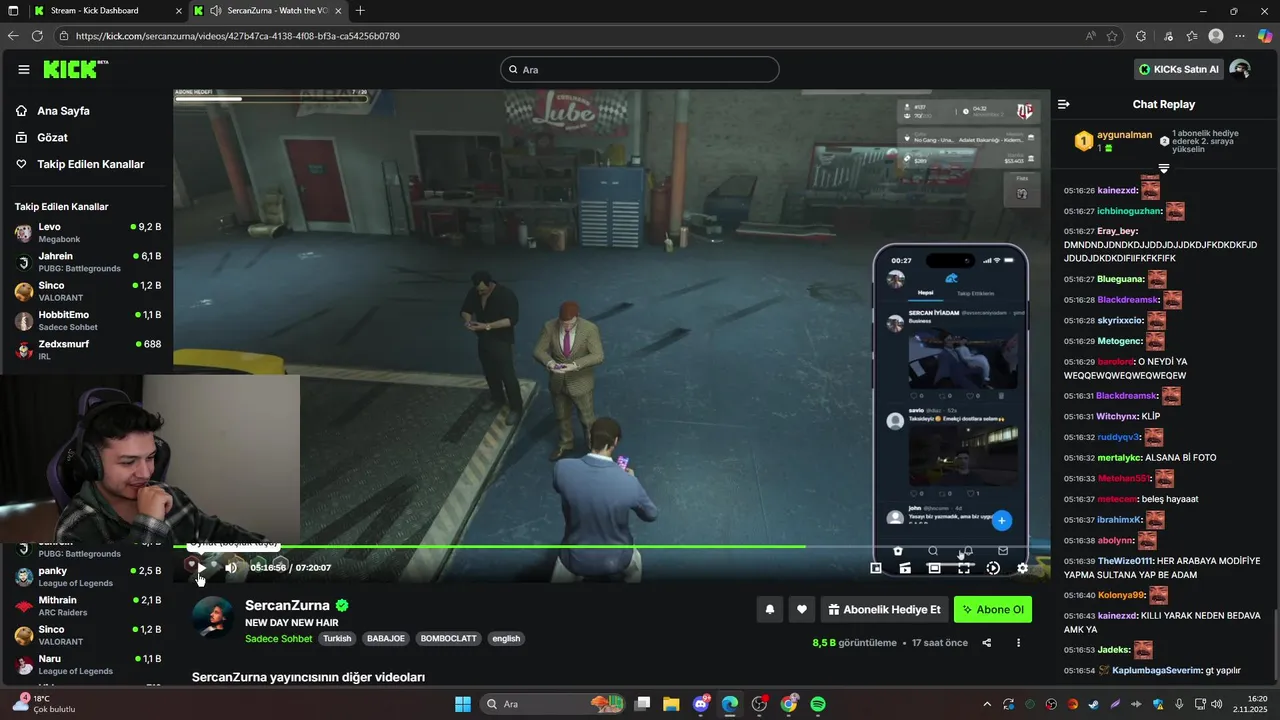Click the browser address bar URL
This screenshot has width=1280, height=720.
[238, 36]
